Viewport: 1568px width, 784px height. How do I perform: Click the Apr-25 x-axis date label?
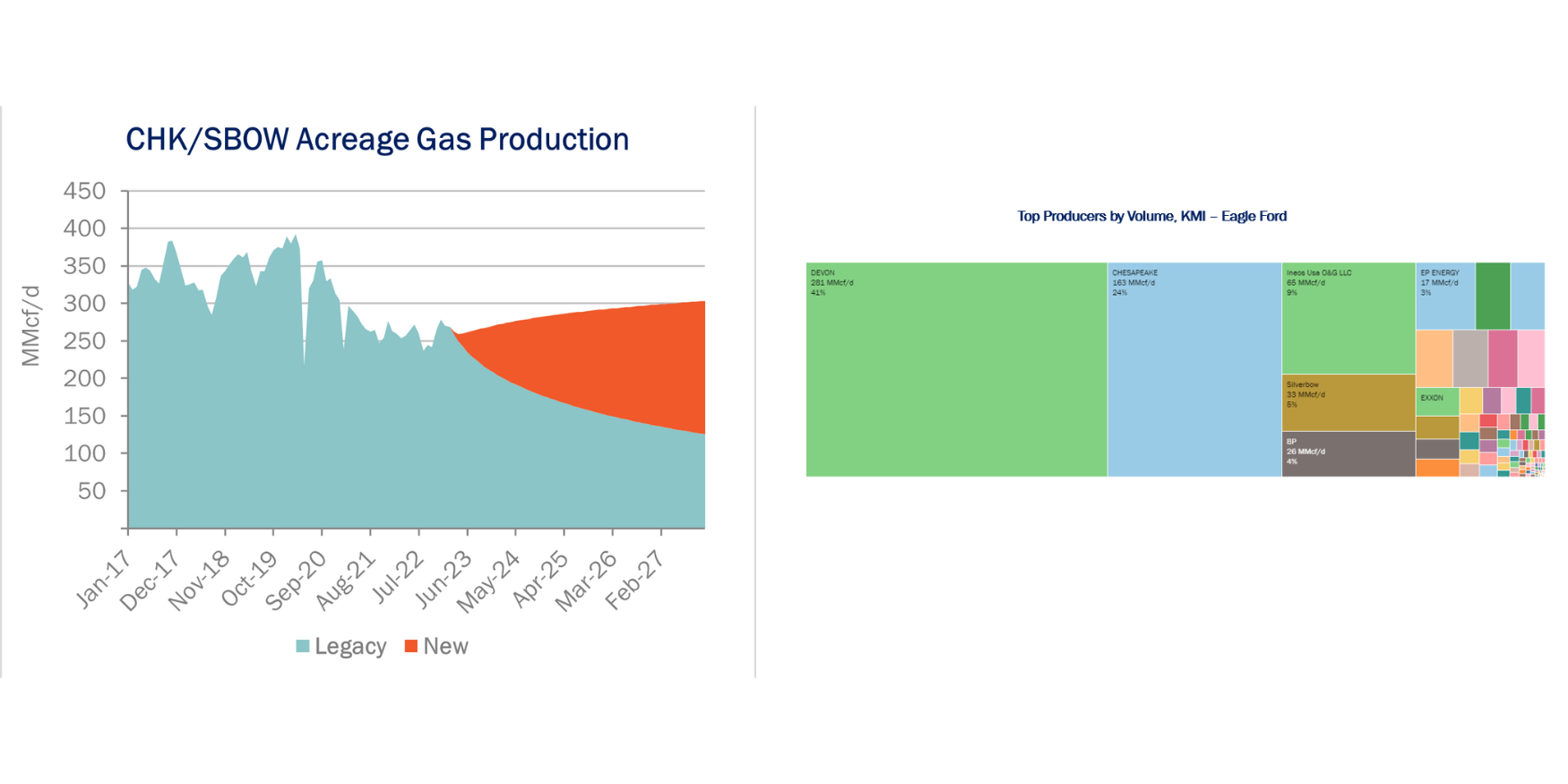pos(540,579)
